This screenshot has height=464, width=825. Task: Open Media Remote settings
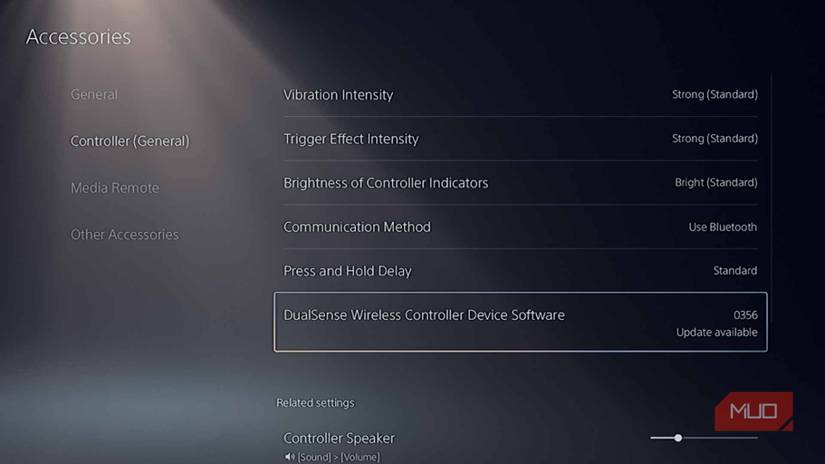click(115, 188)
